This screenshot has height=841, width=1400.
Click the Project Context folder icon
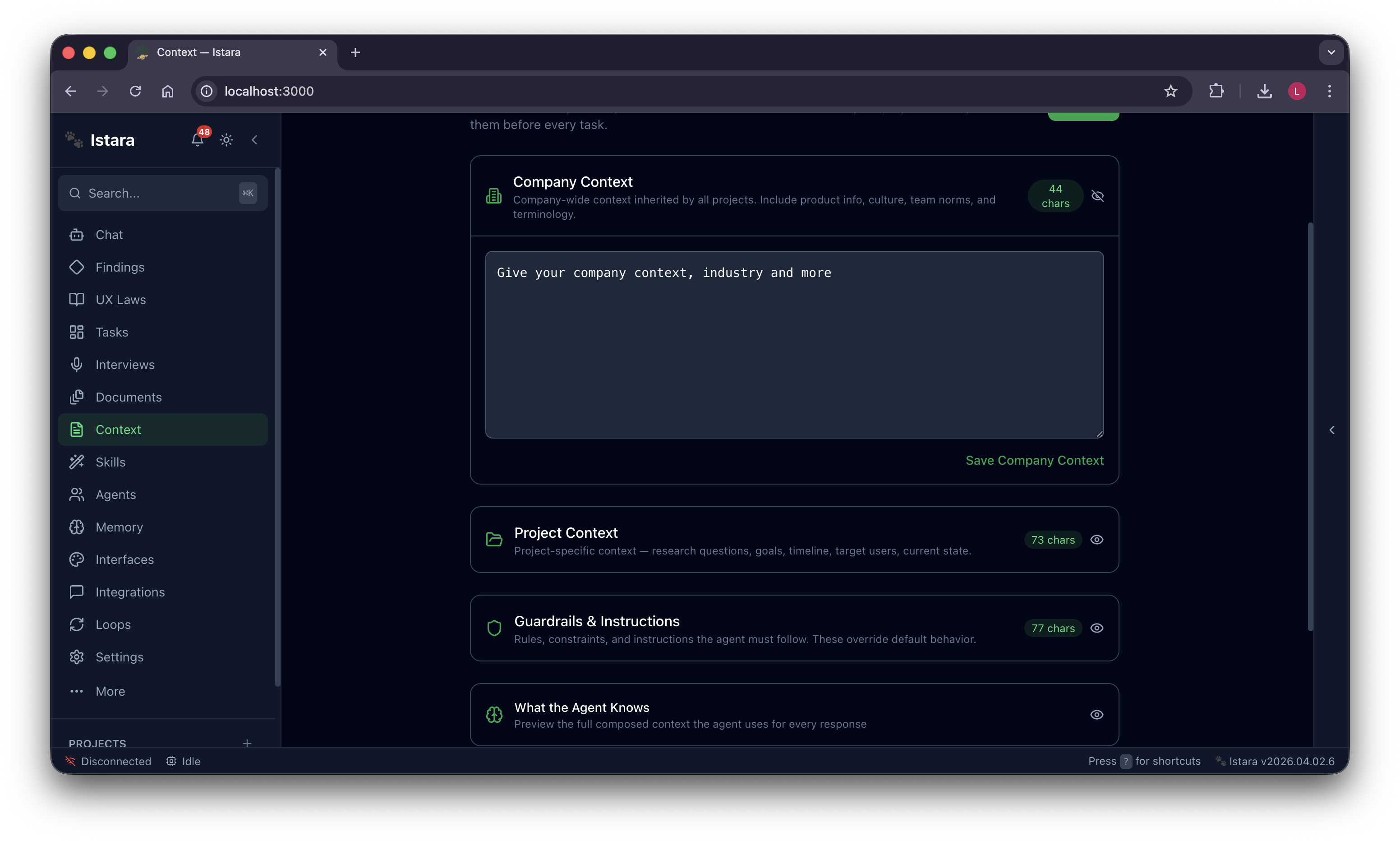(x=494, y=540)
